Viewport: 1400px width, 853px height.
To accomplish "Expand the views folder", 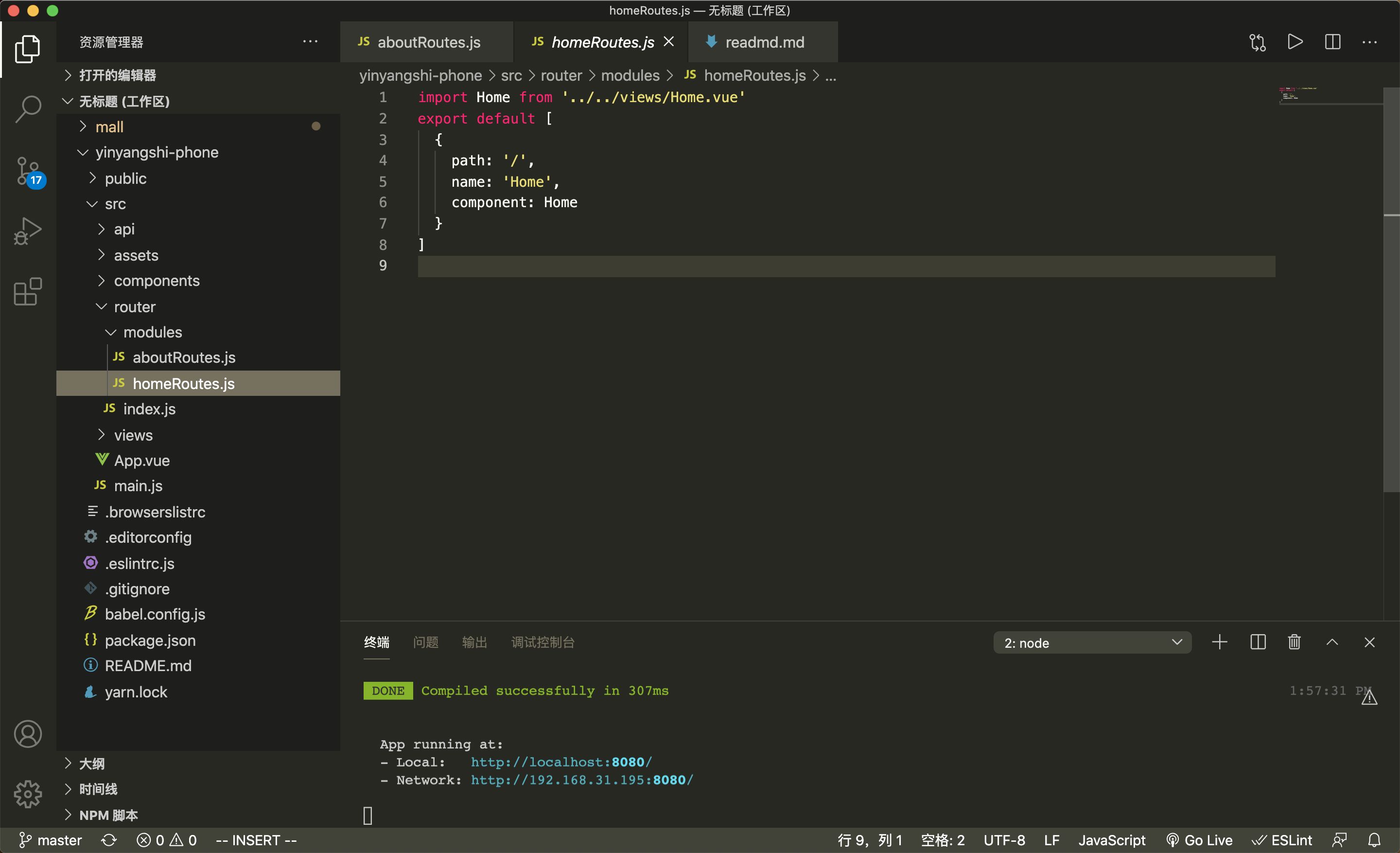I will [198, 435].
